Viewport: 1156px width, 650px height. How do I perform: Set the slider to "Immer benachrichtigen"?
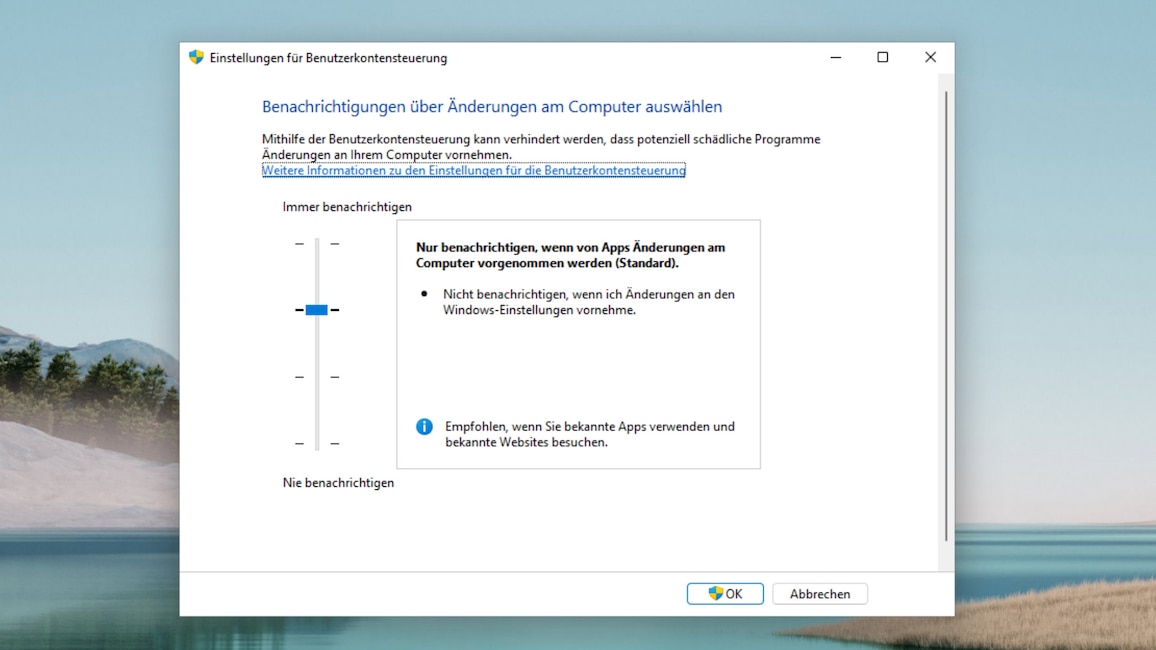click(316, 242)
